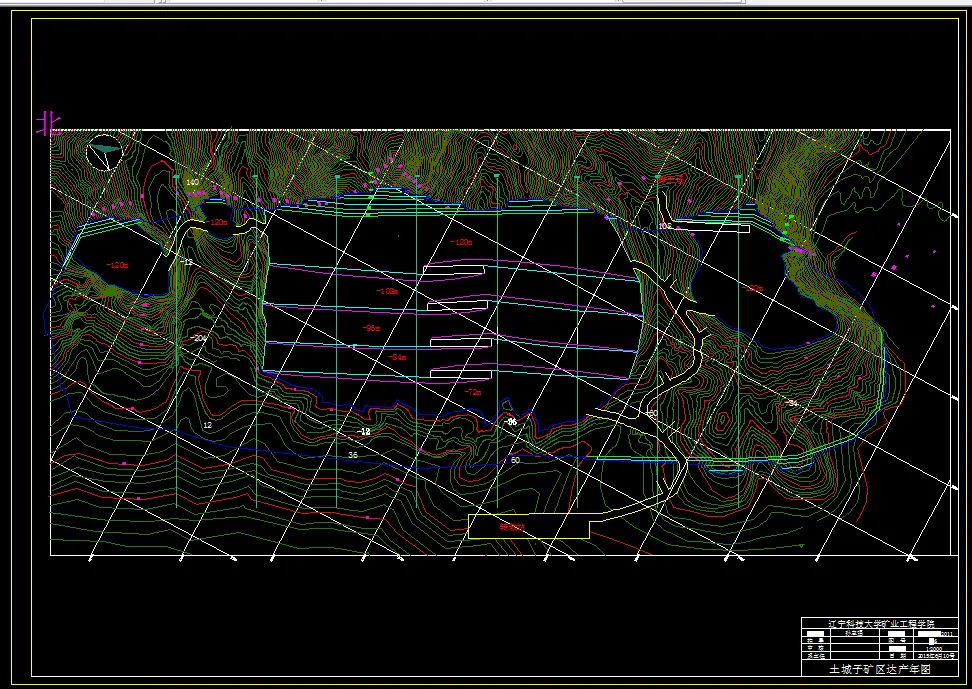
Task: Select the -108m bench label
Action: (x=387, y=291)
